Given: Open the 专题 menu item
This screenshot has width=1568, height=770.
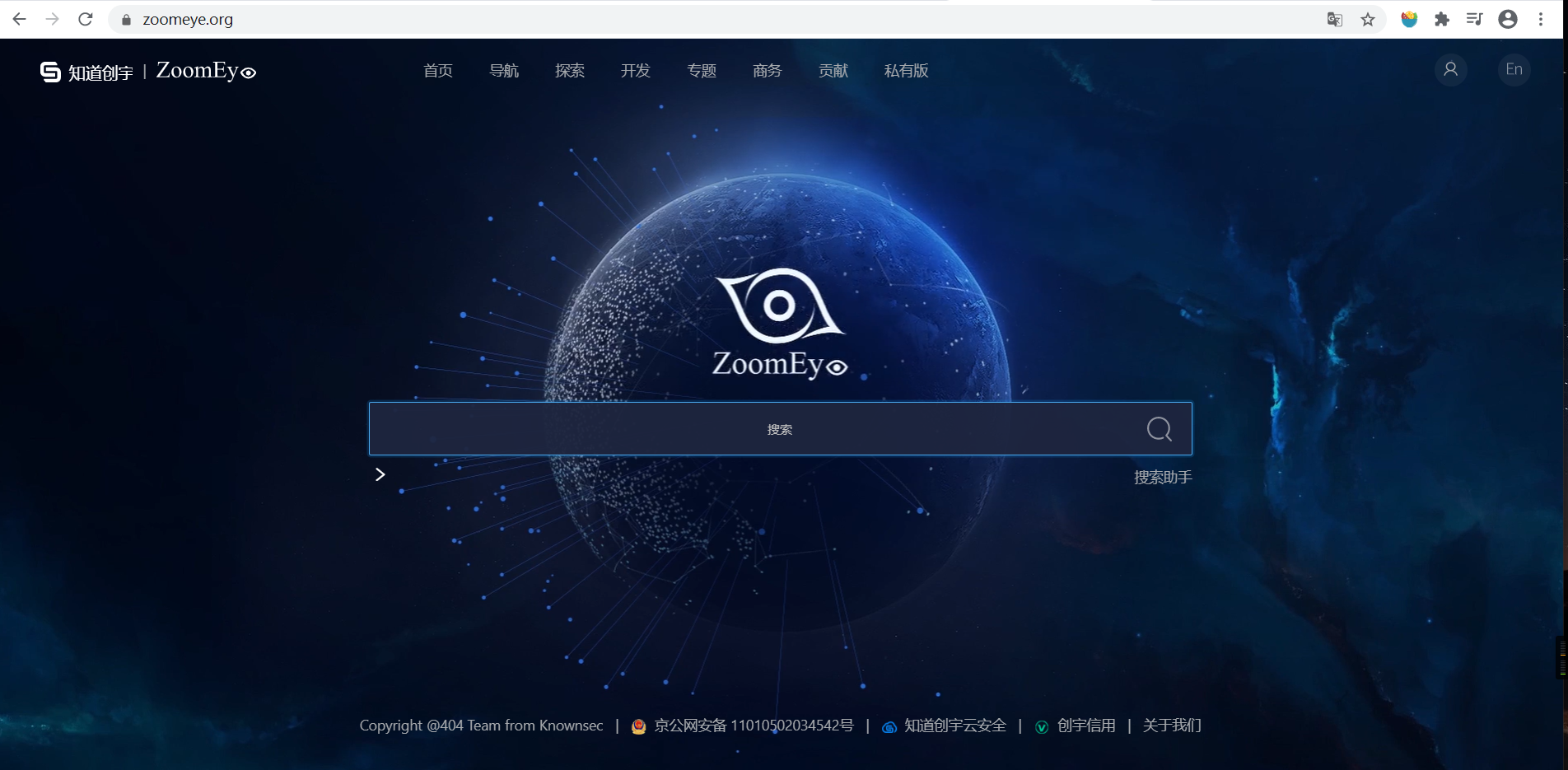Looking at the screenshot, I should click(702, 71).
